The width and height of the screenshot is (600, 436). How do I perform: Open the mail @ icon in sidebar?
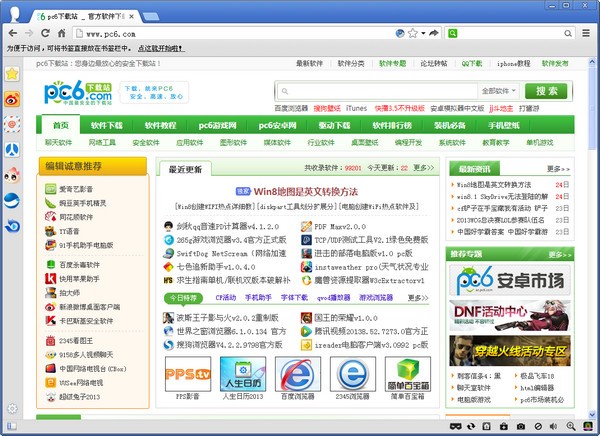coord(12,124)
